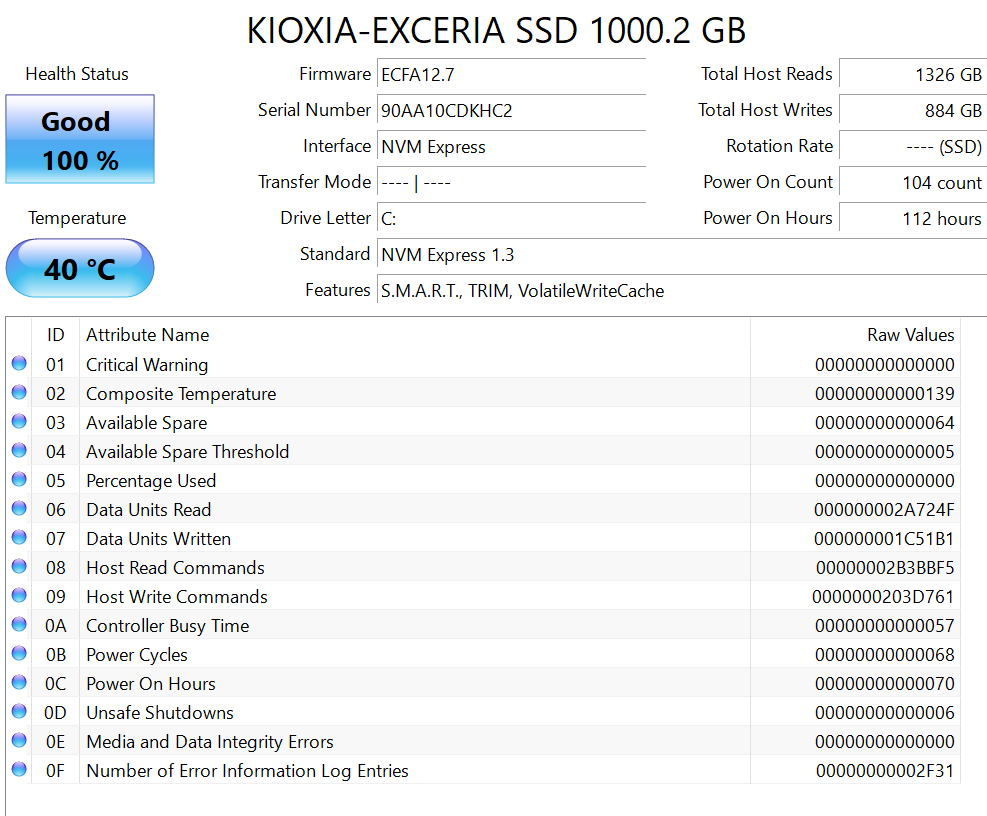Click the Power On Hours value 112 hours
Viewport: 987px width, 816px height.
pyautogui.click(x=913, y=218)
